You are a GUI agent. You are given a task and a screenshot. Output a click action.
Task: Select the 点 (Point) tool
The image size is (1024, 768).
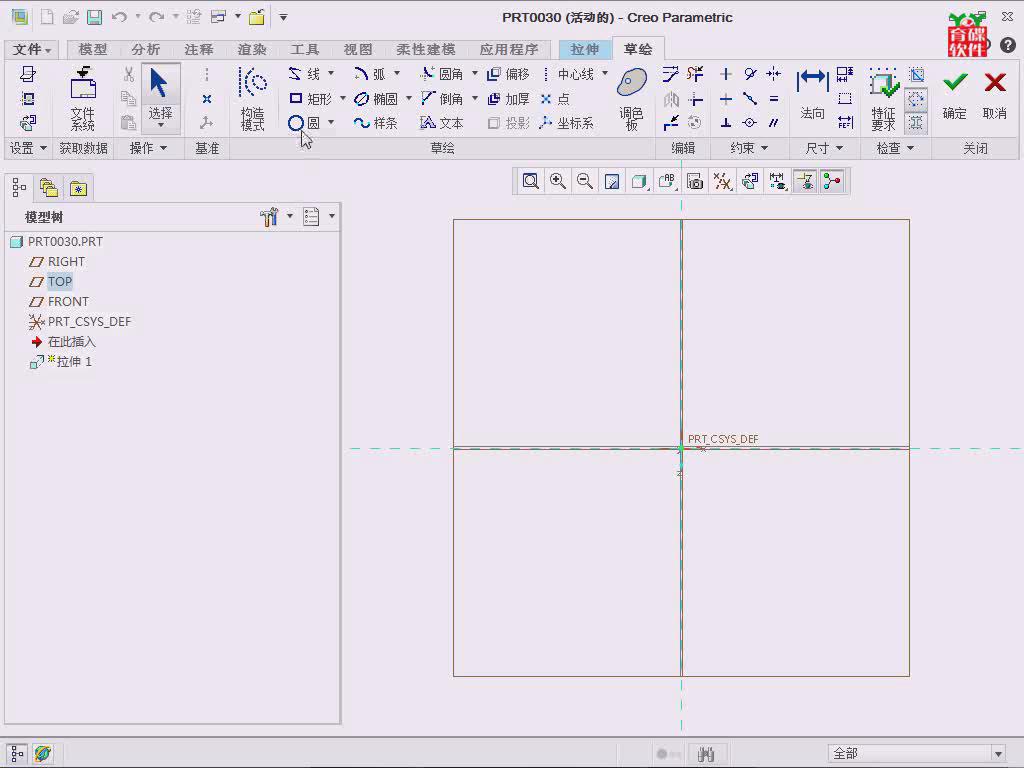tap(555, 99)
